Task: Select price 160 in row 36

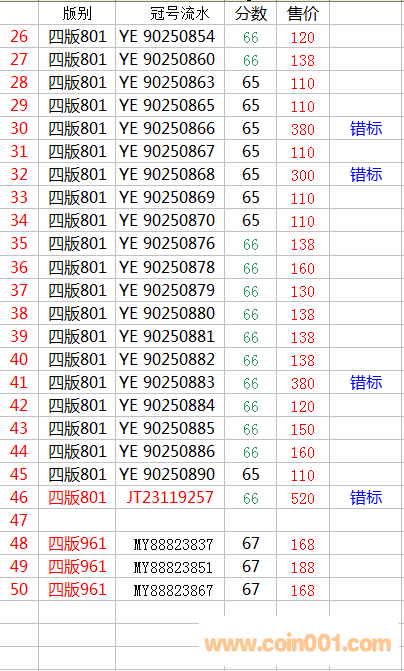Action: [303, 268]
